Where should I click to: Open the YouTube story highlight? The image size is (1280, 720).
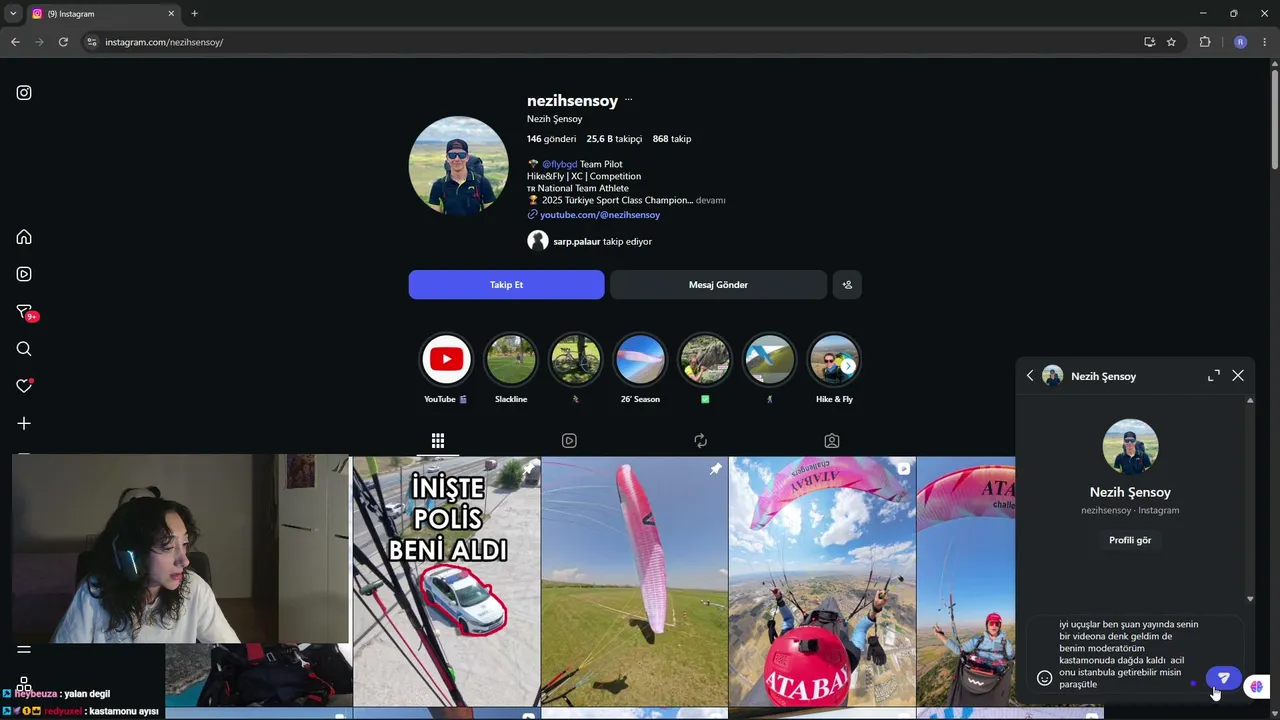pos(446,368)
